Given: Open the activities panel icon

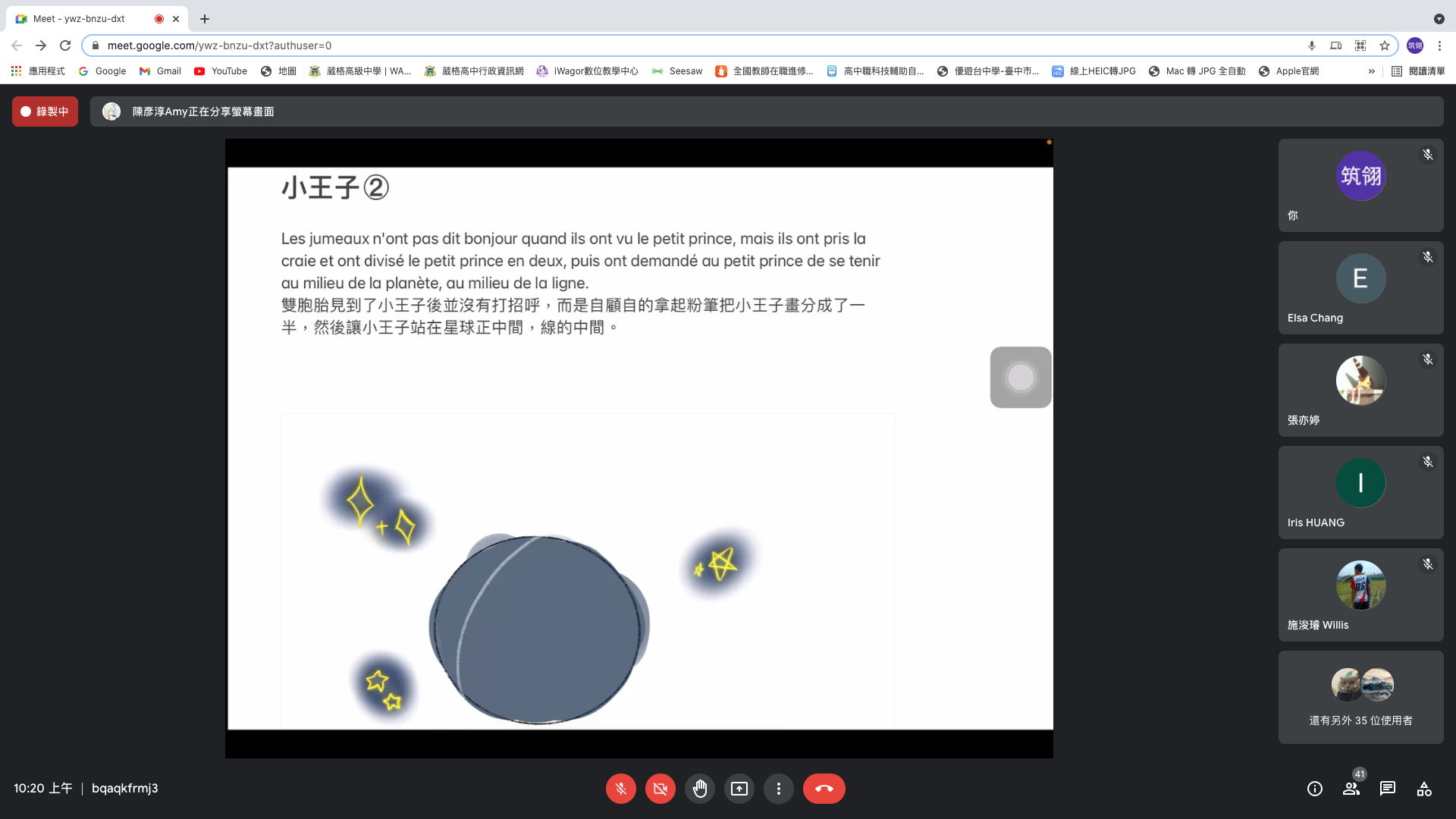Looking at the screenshot, I should click(x=1424, y=789).
